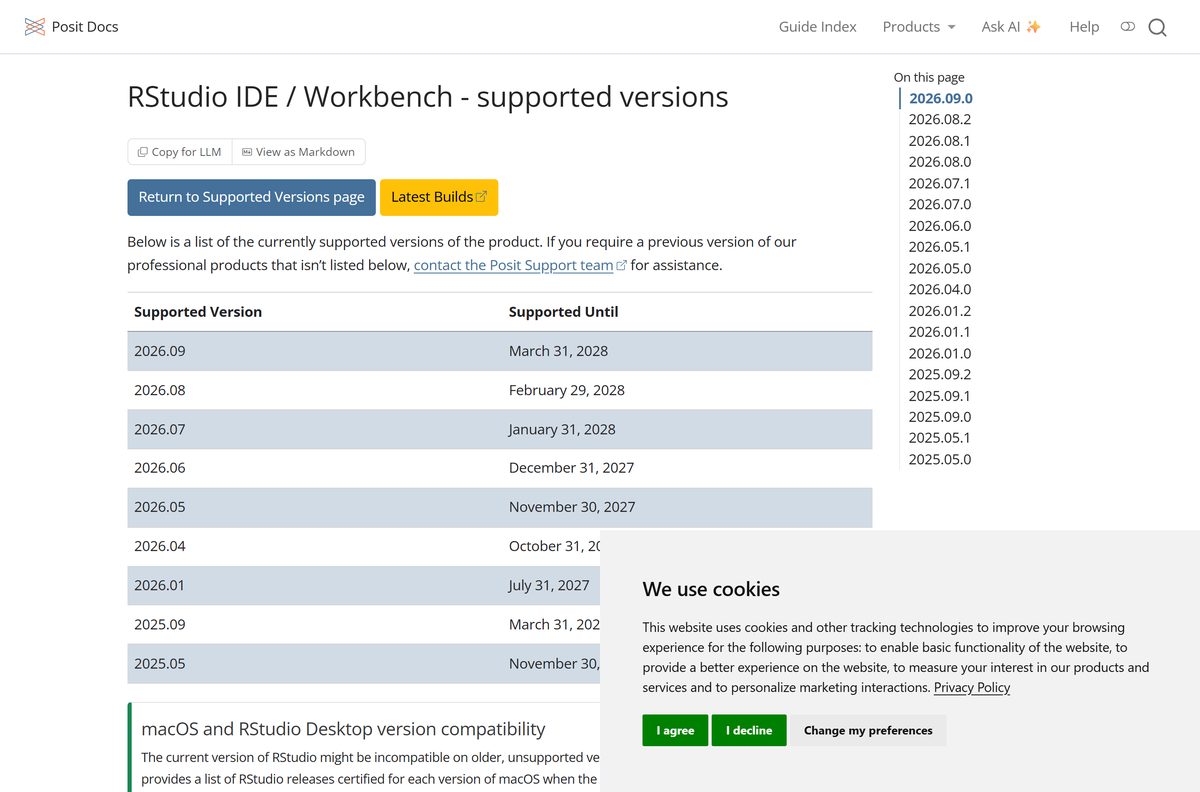Jump to 2026.07.1 in page outline
Image resolution: width=1200 pixels, height=792 pixels.
939,183
